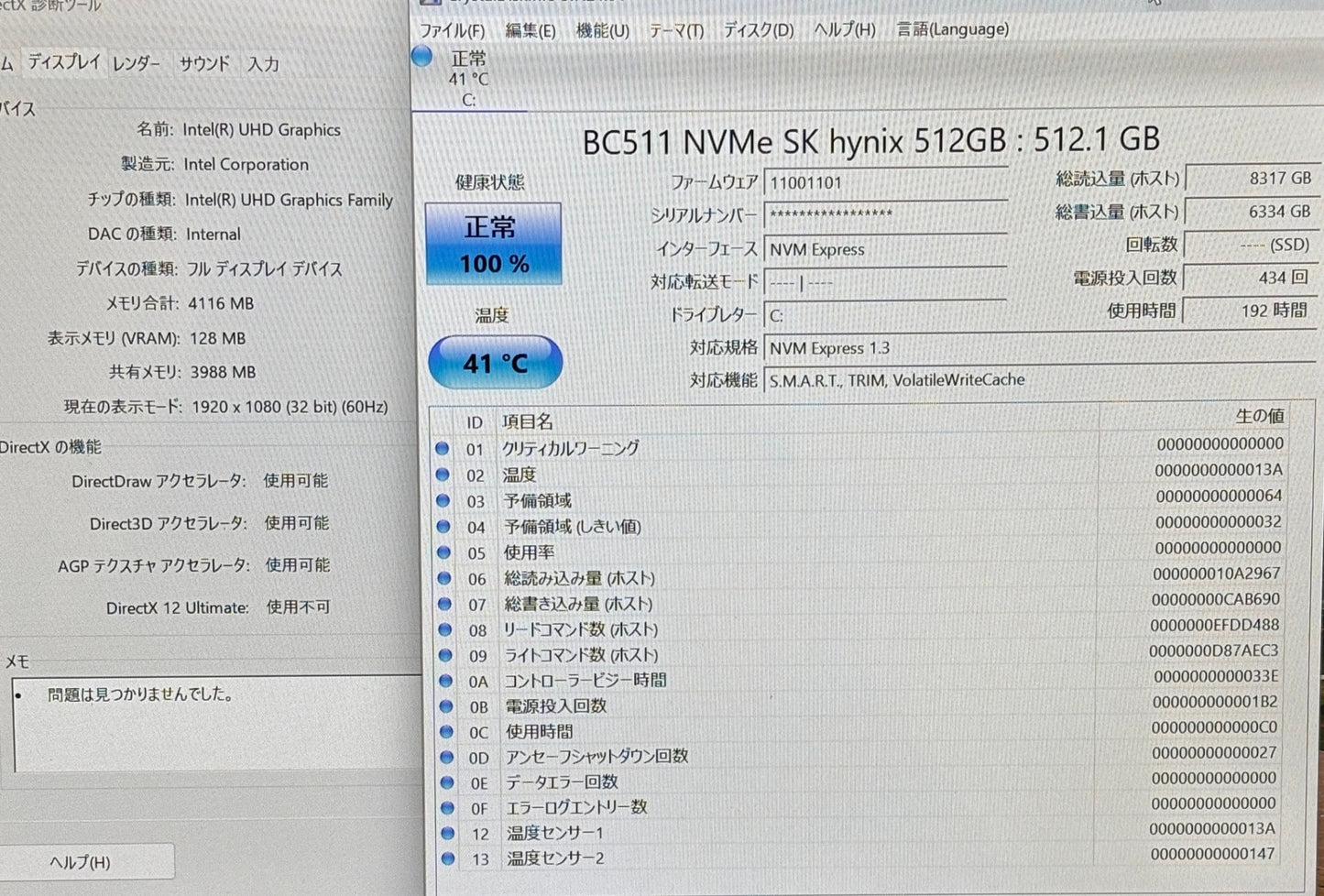Image resolution: width=1324 pixels, height=896 pixels.
Task: Open the テーマ(T) menu
Action: [676, 30]
